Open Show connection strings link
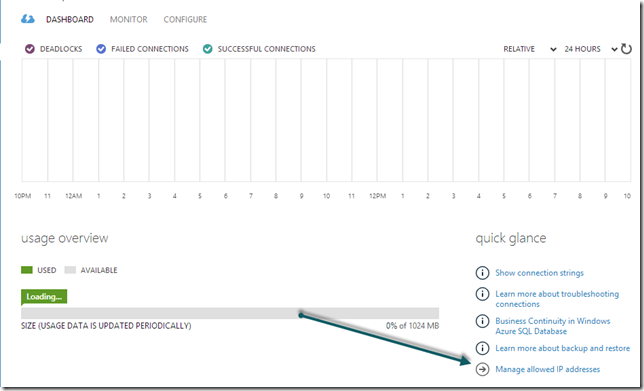644x391 pixels. [x=539, y=273]
